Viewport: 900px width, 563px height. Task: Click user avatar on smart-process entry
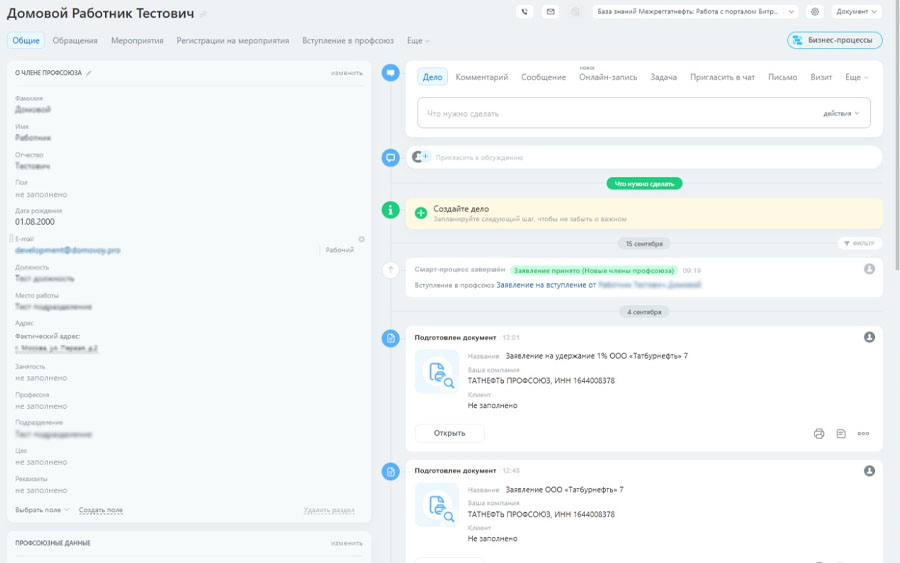coord(869,269)
